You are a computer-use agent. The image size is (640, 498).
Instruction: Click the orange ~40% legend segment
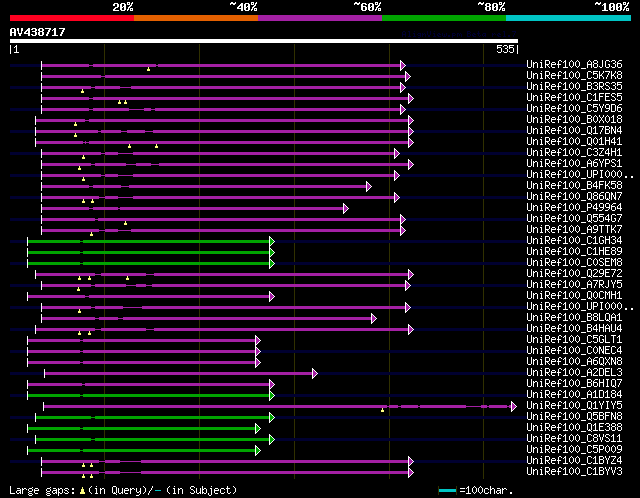pyautogui.click(x=196, y=18)
